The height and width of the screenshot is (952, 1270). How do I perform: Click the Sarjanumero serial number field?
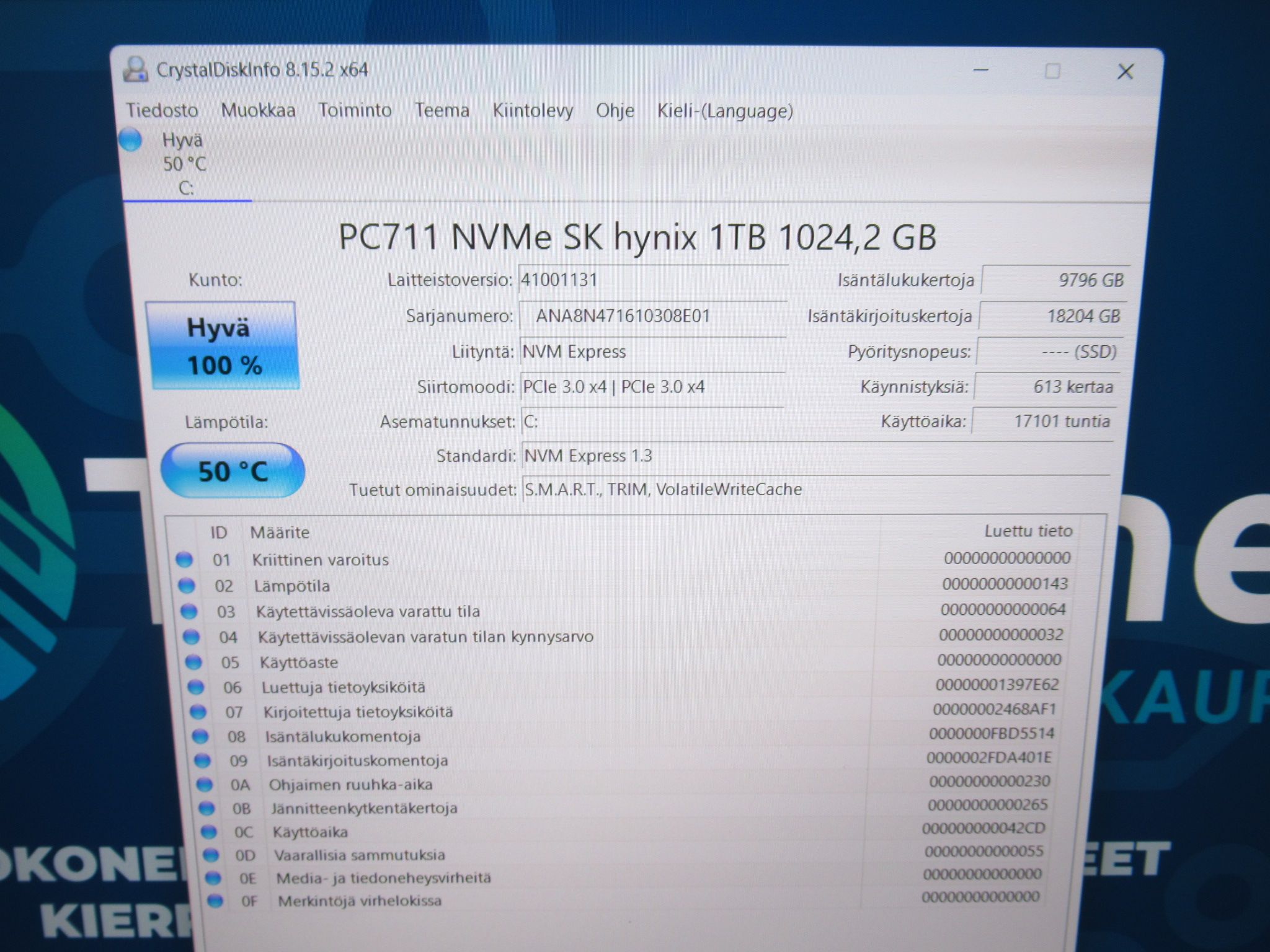tap(652, 316)
